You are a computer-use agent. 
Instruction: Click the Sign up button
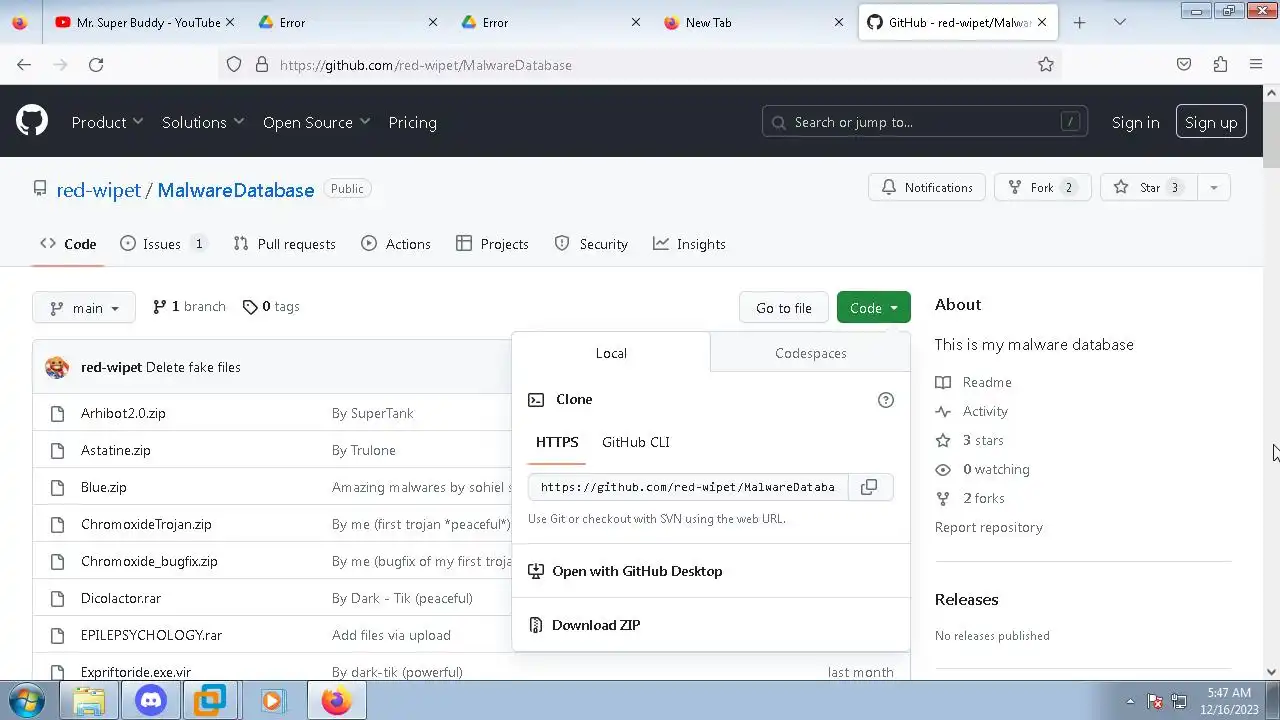tap(1211, 122)
